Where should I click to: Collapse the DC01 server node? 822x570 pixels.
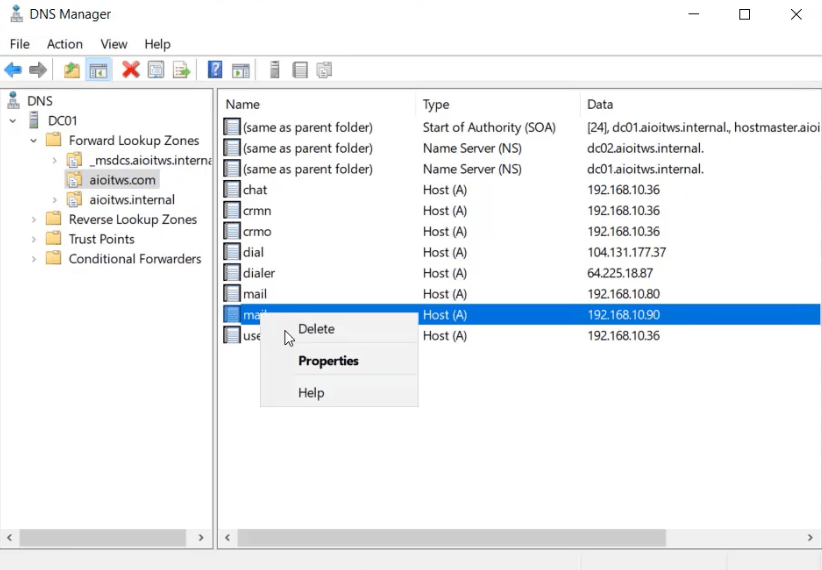(x=13, y=121)
